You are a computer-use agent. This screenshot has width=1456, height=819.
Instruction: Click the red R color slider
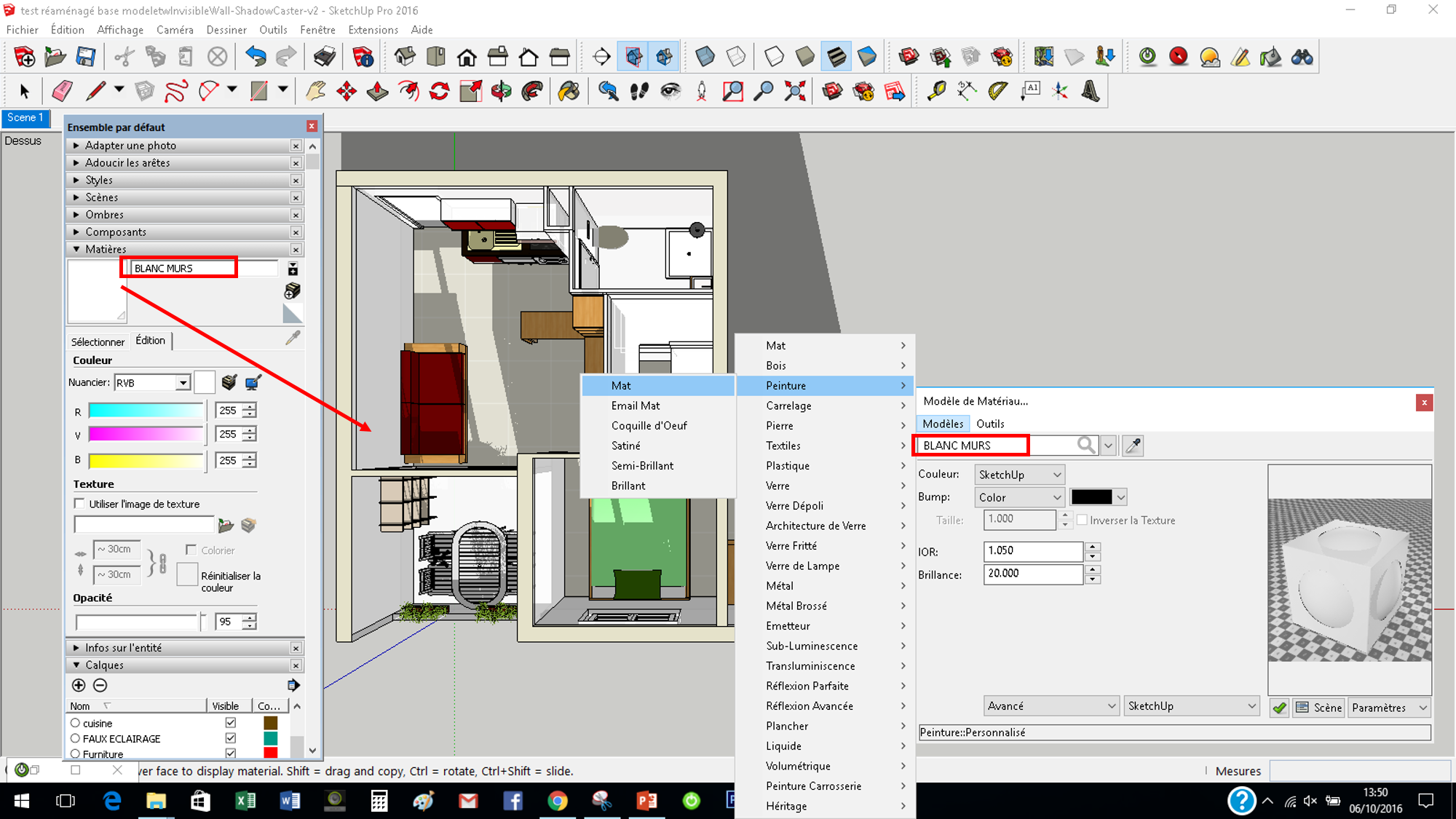[146, 411]
